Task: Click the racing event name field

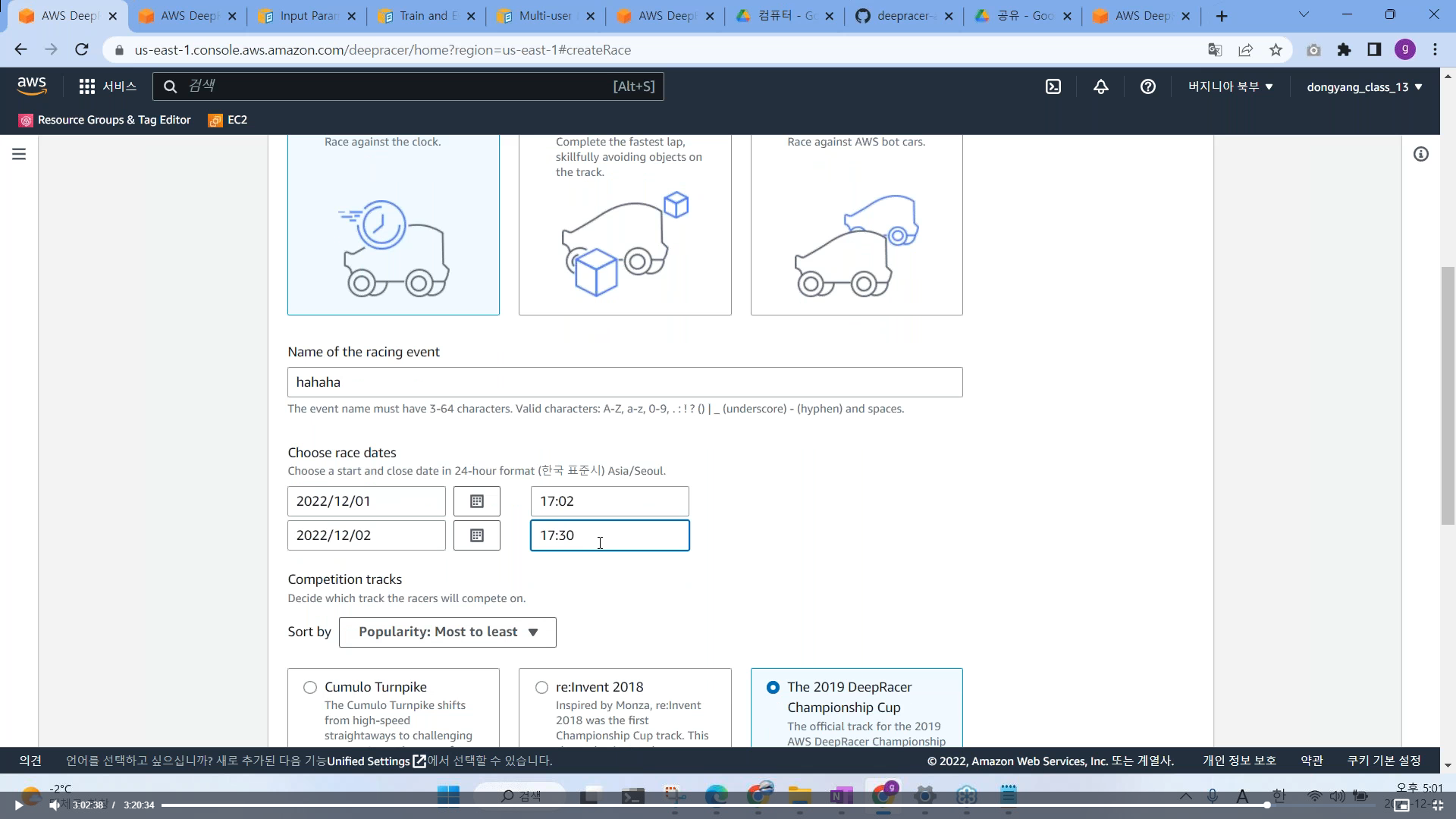Action: [x=624, y=382]
